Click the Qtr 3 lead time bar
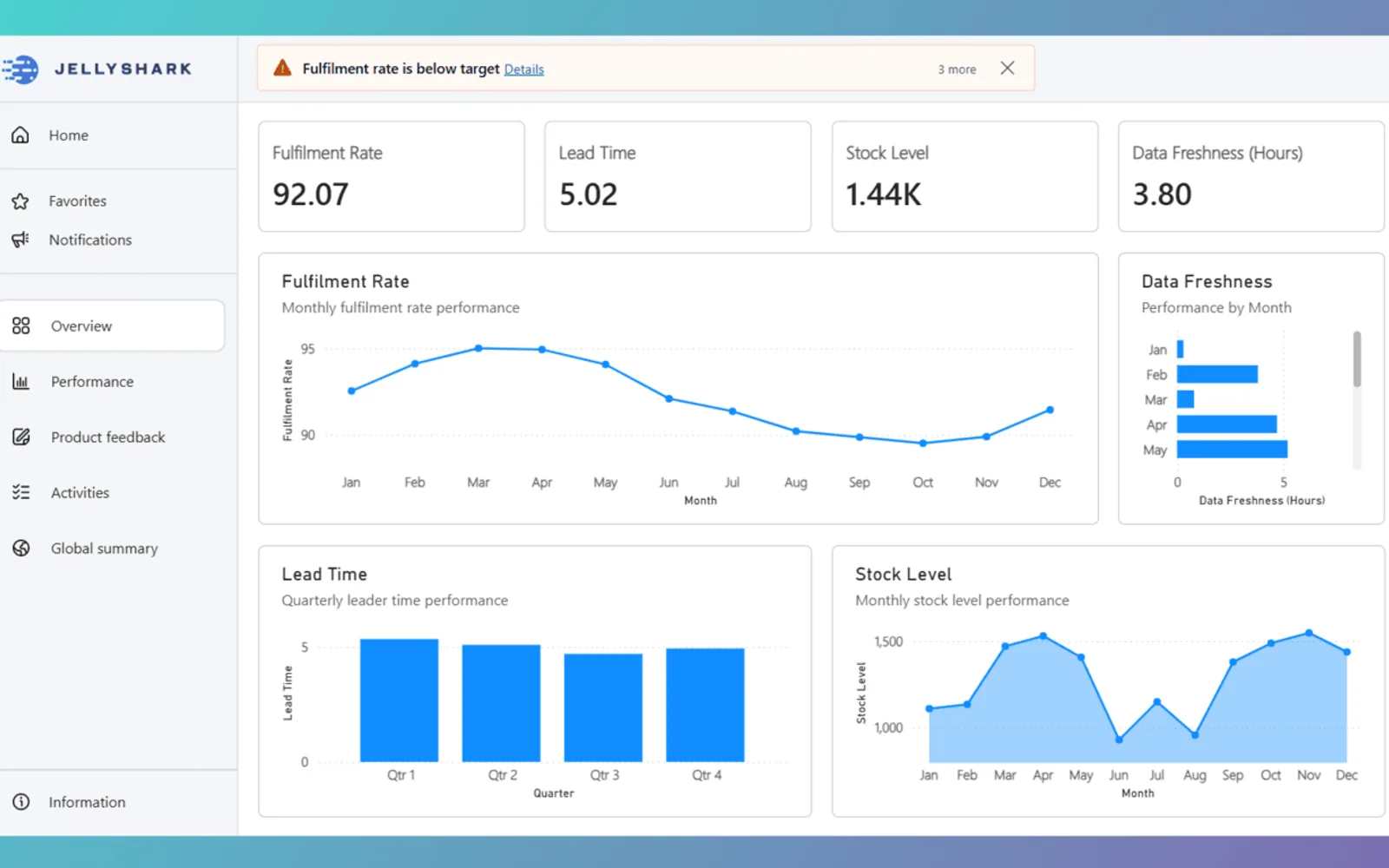The height and width of the screenshot is (868, 1389). tap(603, 707)
